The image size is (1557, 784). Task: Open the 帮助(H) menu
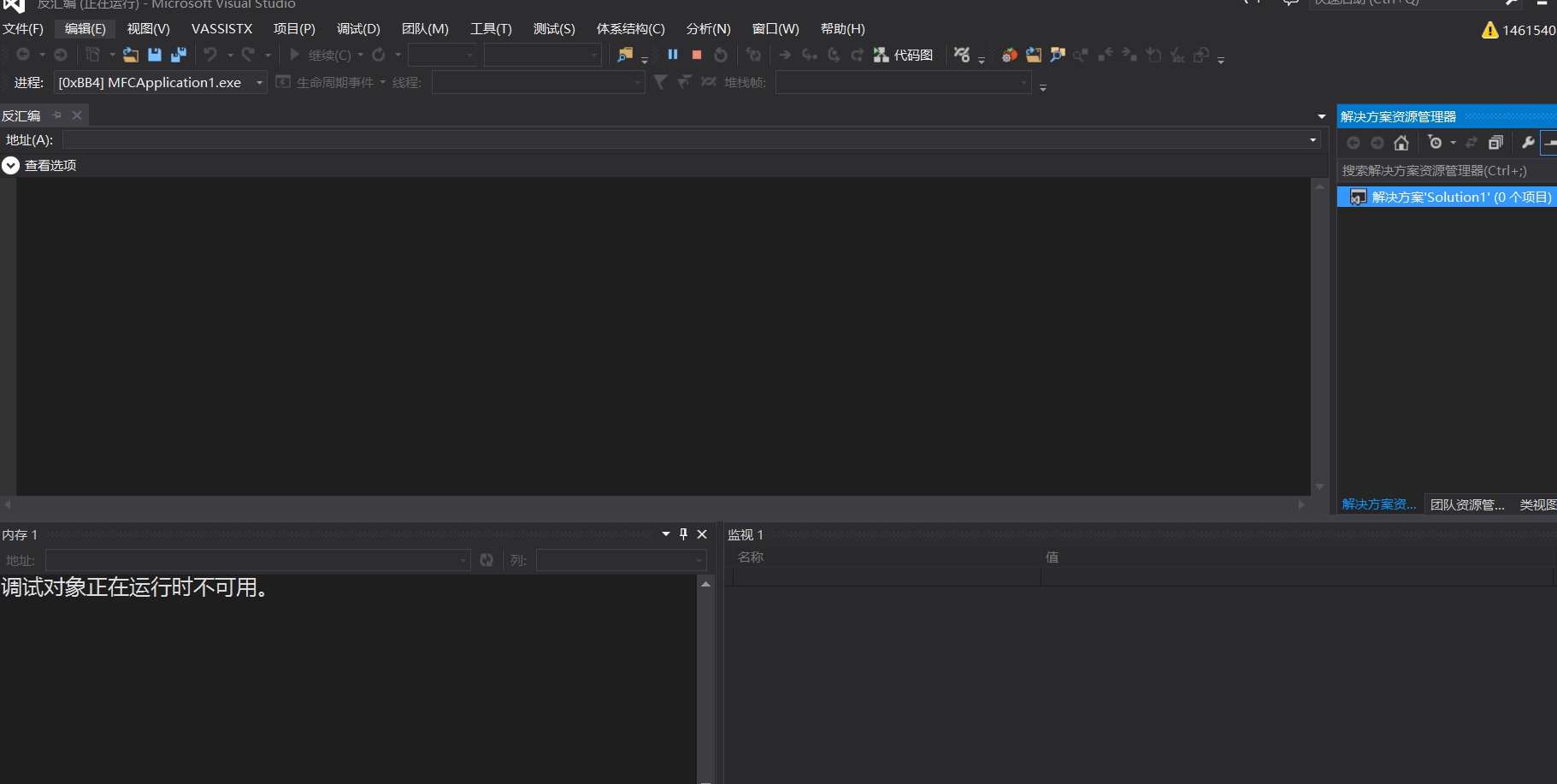pyautogui.click(x=843, y=29)
